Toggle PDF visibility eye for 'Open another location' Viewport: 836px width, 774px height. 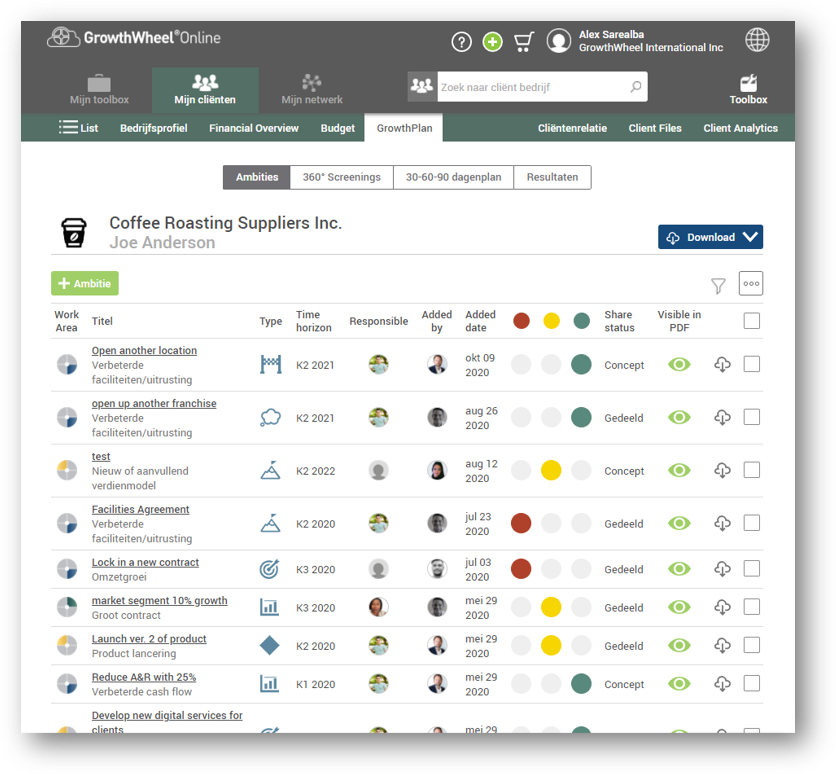[679, 365]
